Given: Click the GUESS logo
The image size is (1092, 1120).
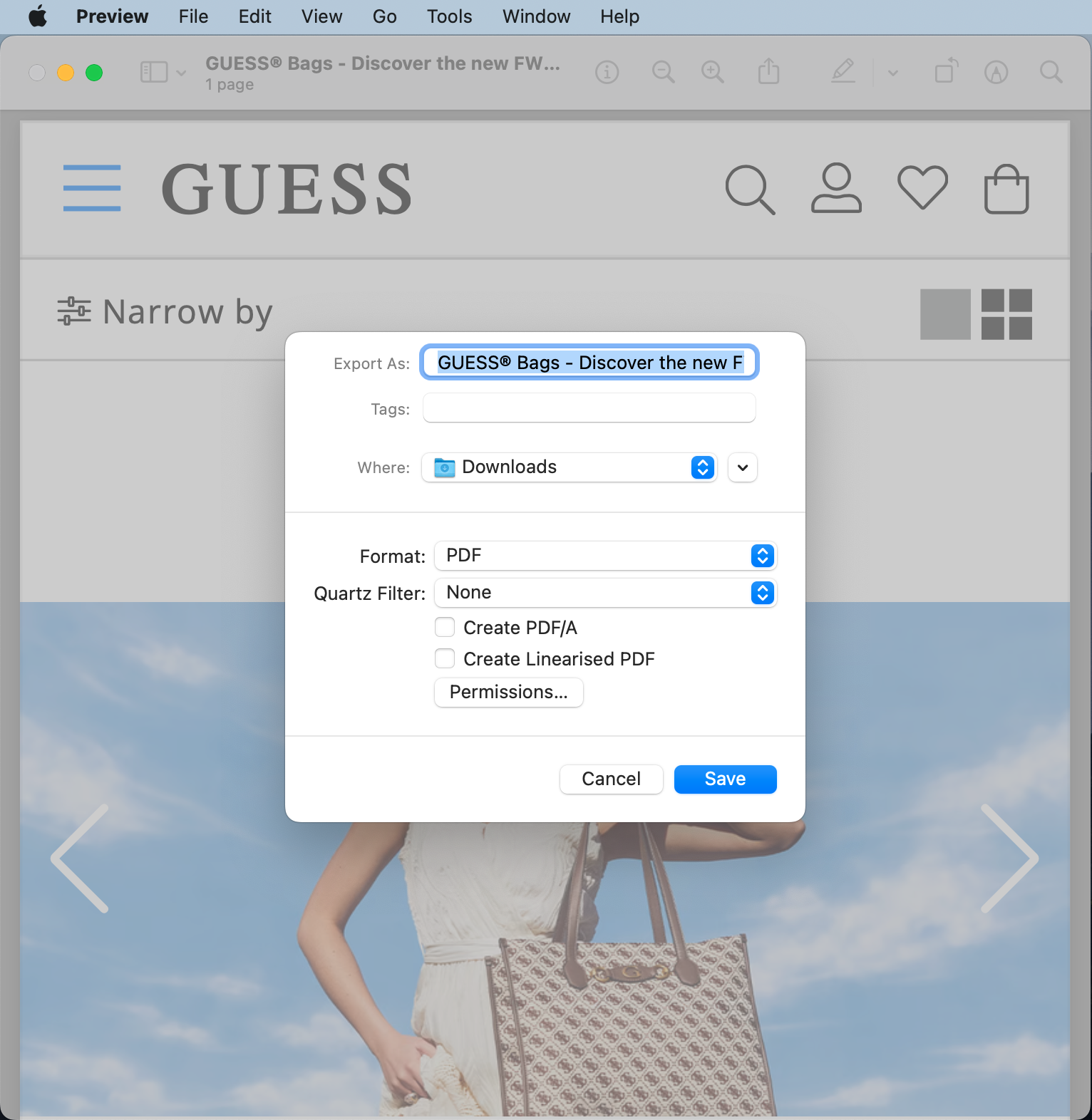Looking at the screenshot, I should point(287,189).
